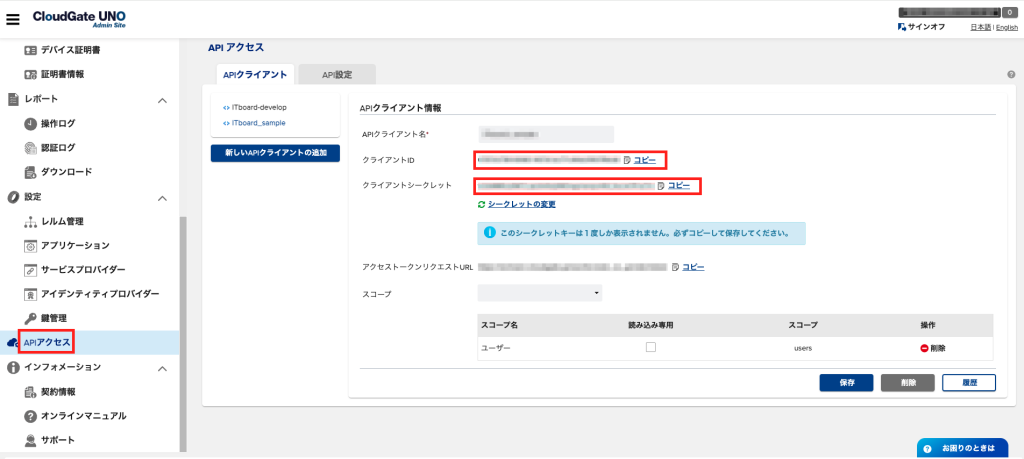The height and width of the screenshot is (459, 1024).
Task: Open Key Management (鍵管理) in sidebar
Action: 54,318
